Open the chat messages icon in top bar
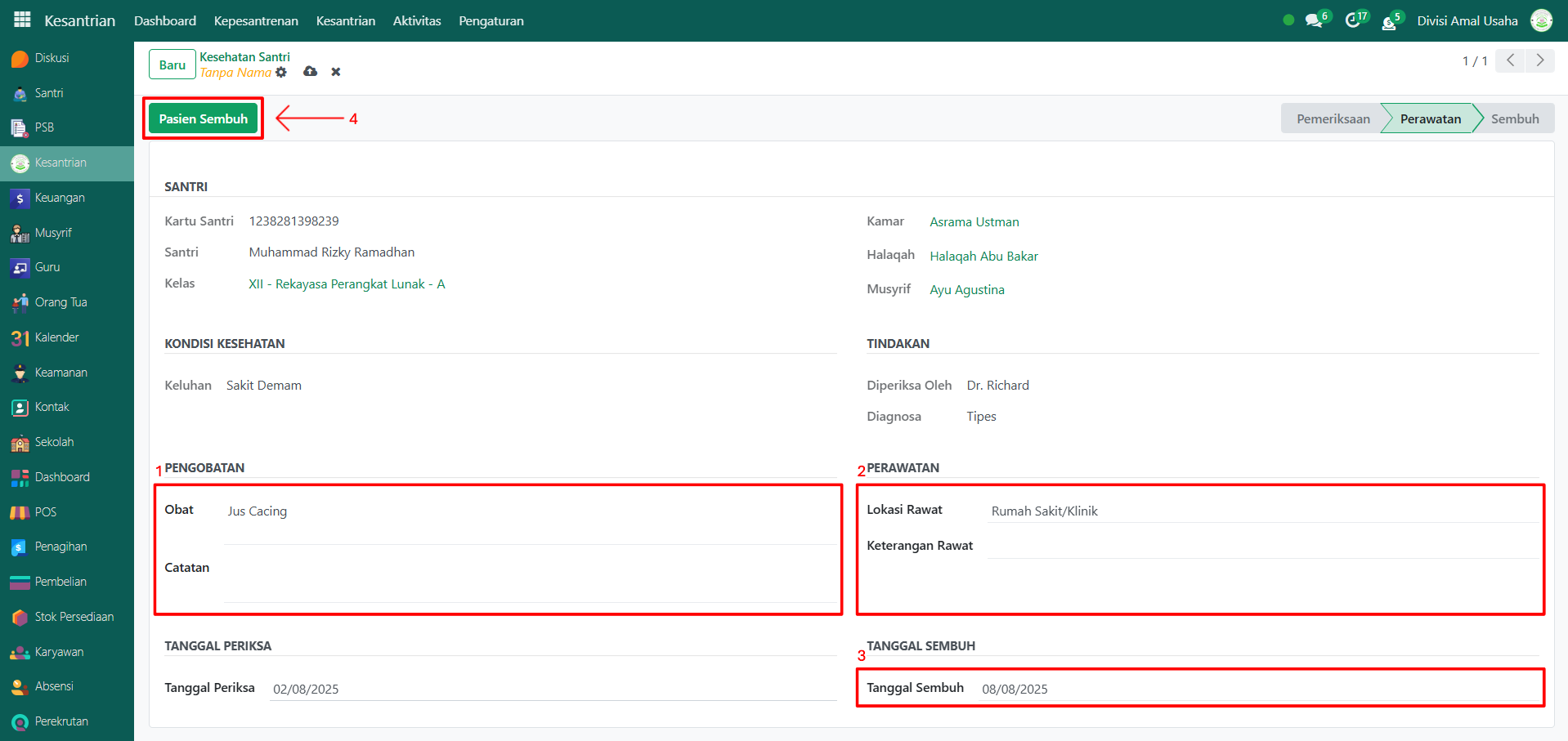 pos(1314,20)
